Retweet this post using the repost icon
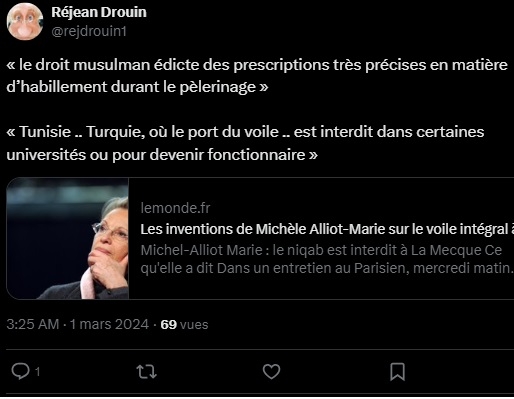 point(147,372)
